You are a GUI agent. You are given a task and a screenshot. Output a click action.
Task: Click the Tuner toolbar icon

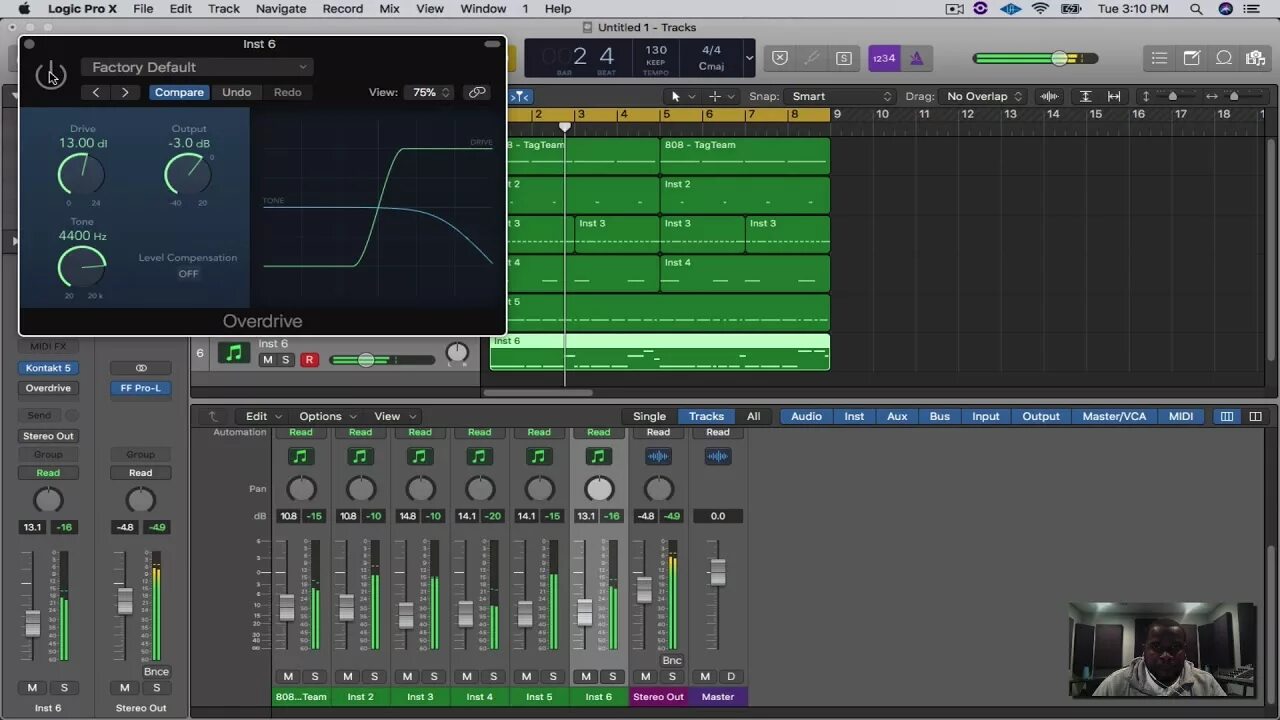[812, 58]
